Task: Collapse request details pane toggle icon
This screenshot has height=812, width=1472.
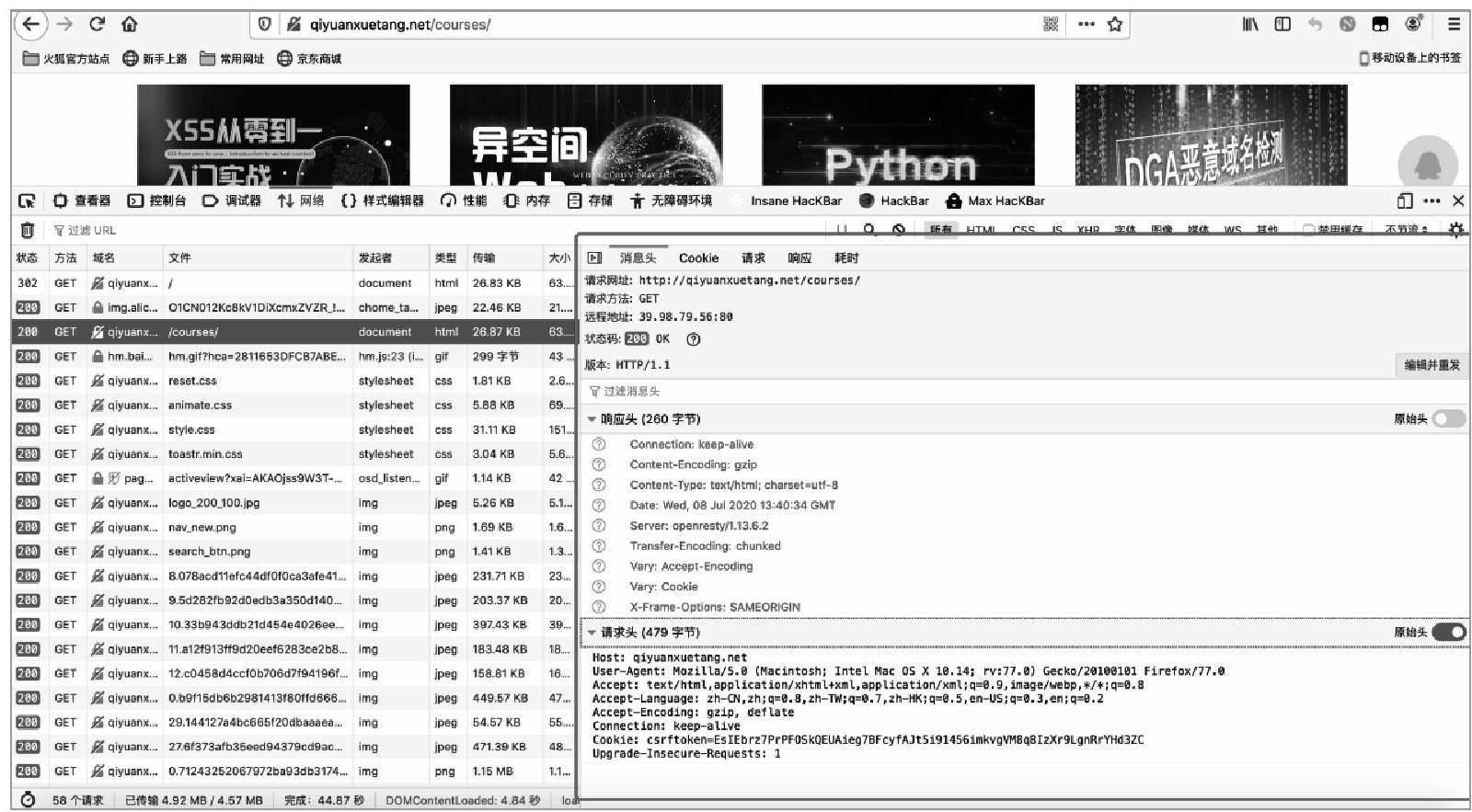Action: coord(594,258)
